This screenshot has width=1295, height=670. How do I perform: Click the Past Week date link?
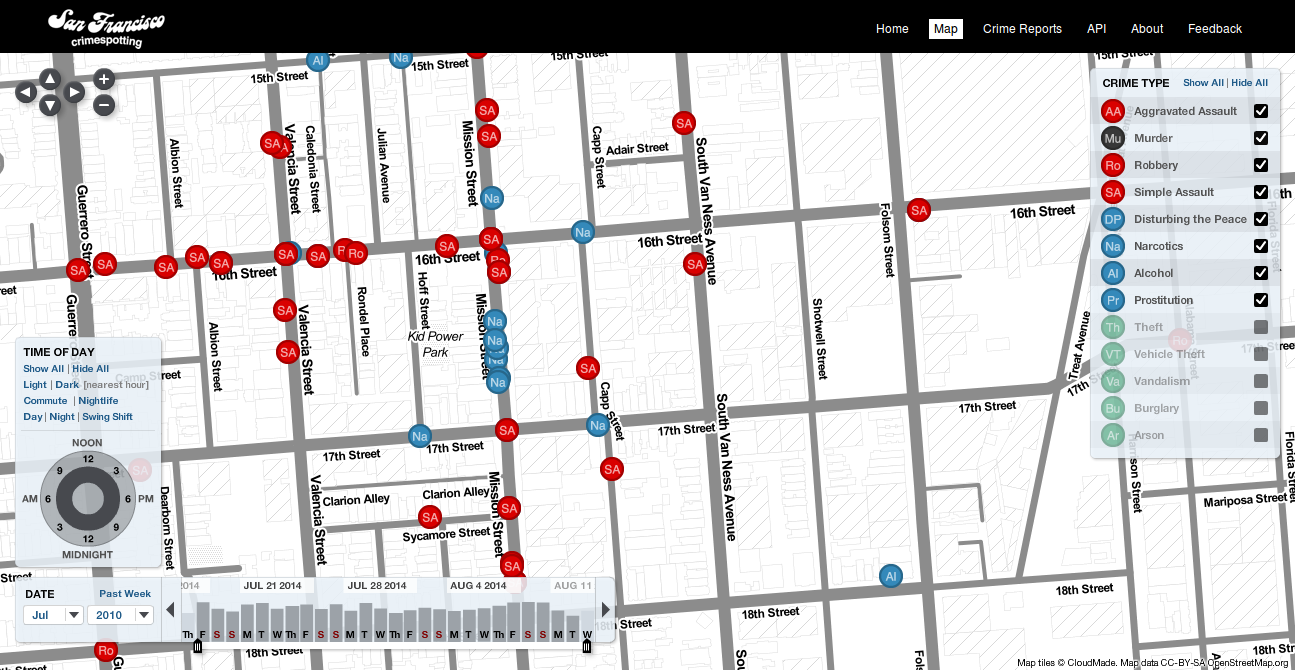pos(125,594)
